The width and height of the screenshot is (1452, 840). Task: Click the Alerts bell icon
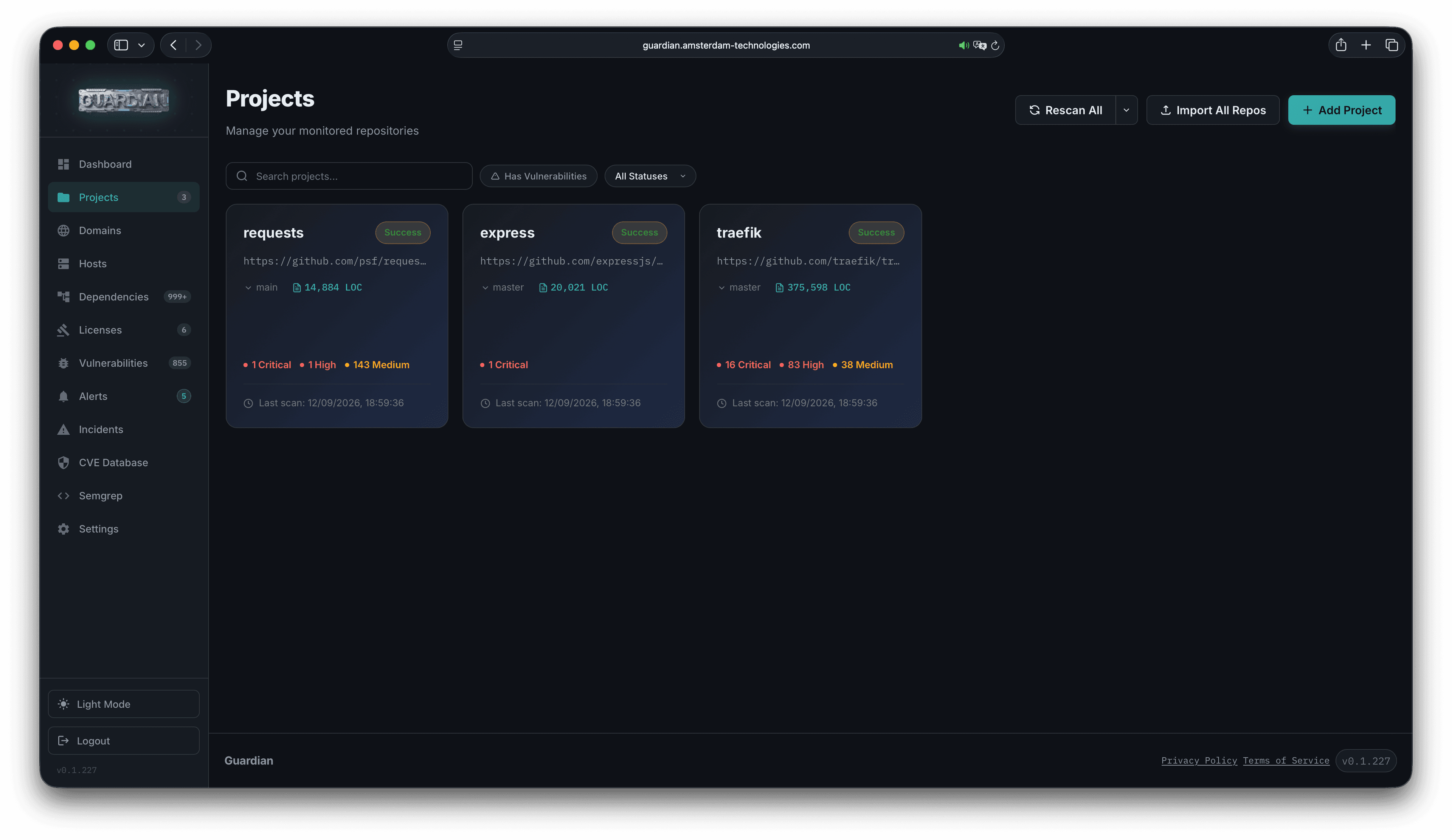64,397
